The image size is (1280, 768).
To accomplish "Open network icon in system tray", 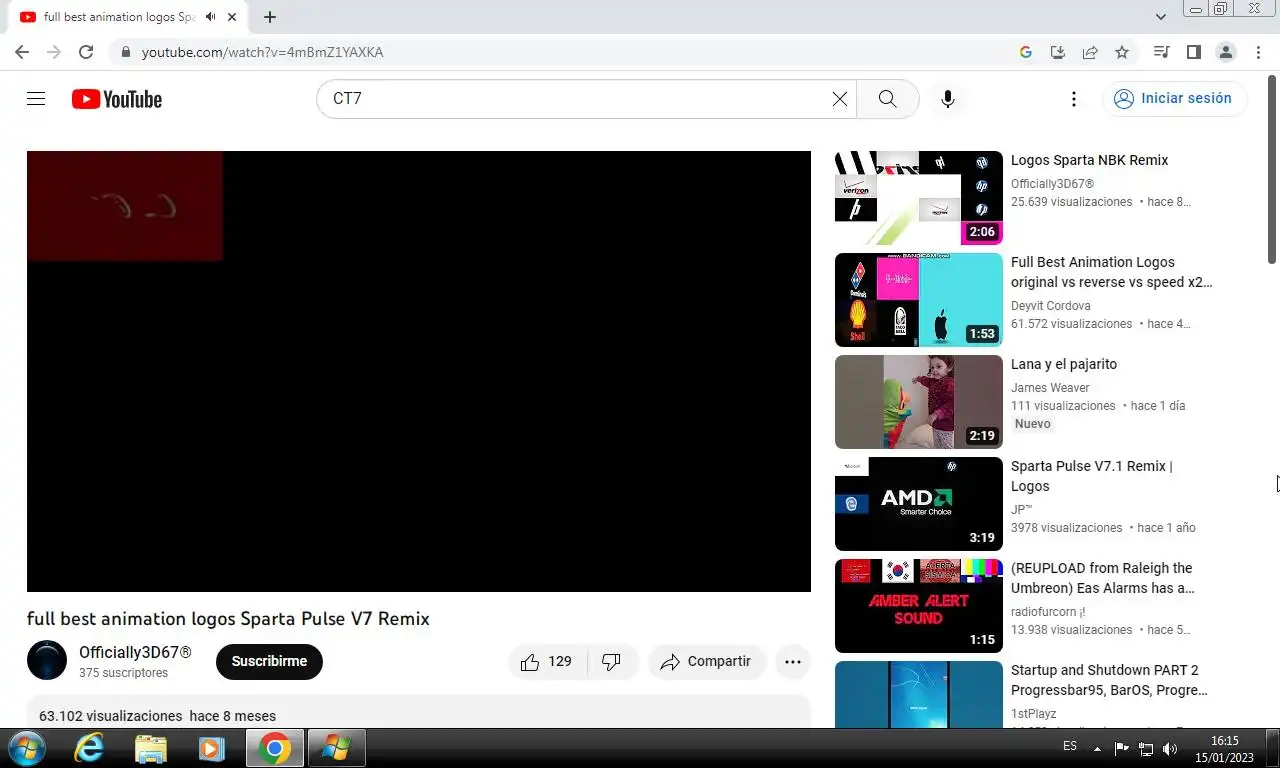I will tap(1146, 748).
